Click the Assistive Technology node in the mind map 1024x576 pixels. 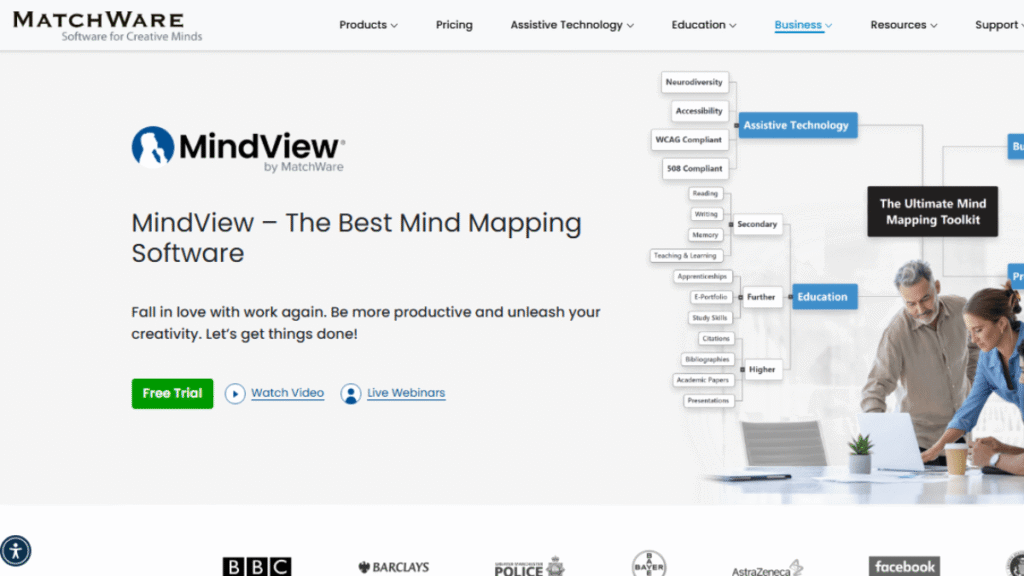pyautogui.click(x=796, y=125)
